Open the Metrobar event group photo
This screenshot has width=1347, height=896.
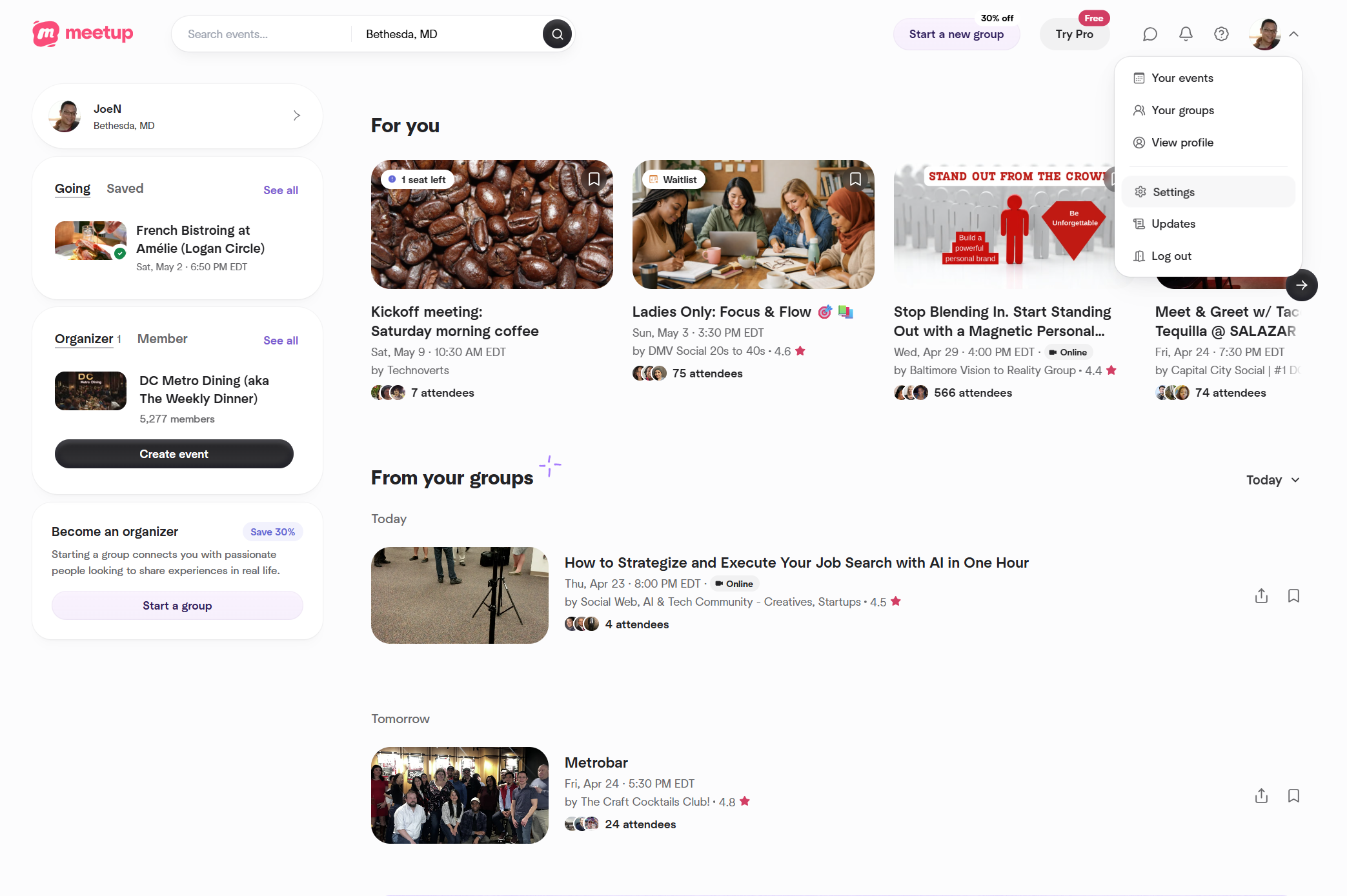click(x=460, y=795)
